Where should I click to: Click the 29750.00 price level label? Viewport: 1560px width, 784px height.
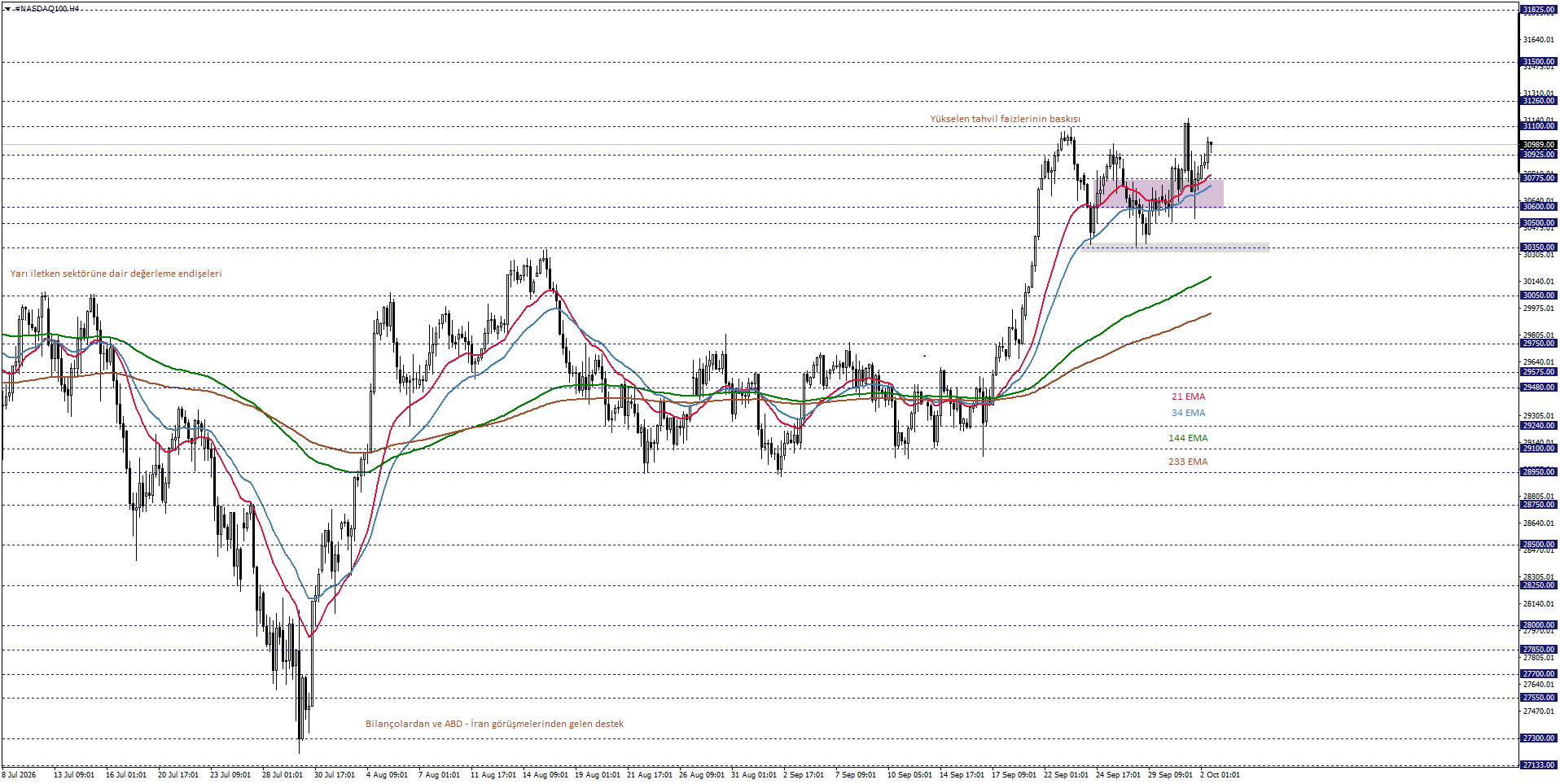point(1539,344)
